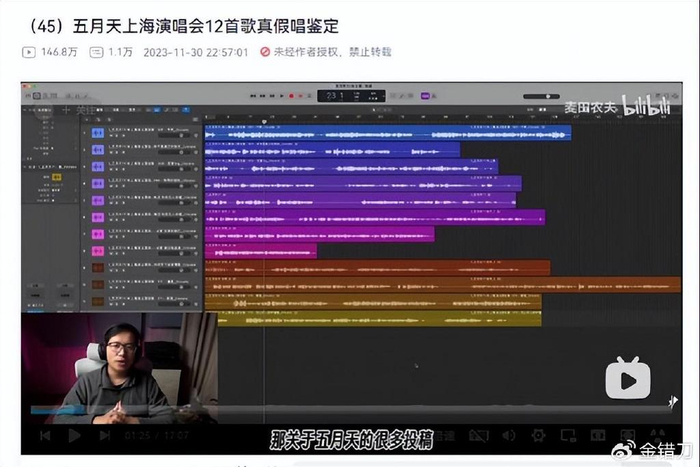
Task: Open the video volume control
Action: click(508, 435)
